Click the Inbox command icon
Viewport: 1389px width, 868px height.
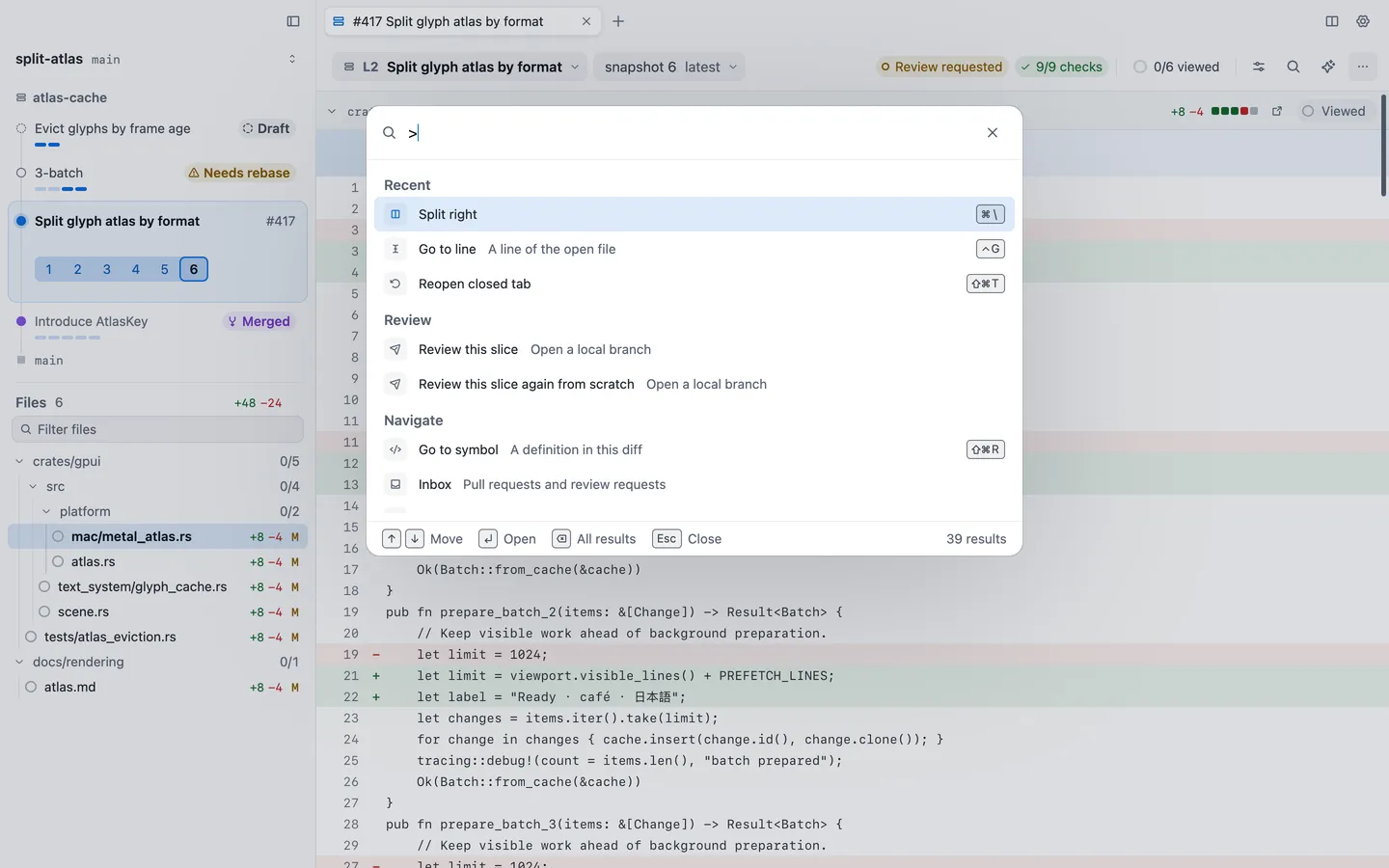(x=395, y=484)
